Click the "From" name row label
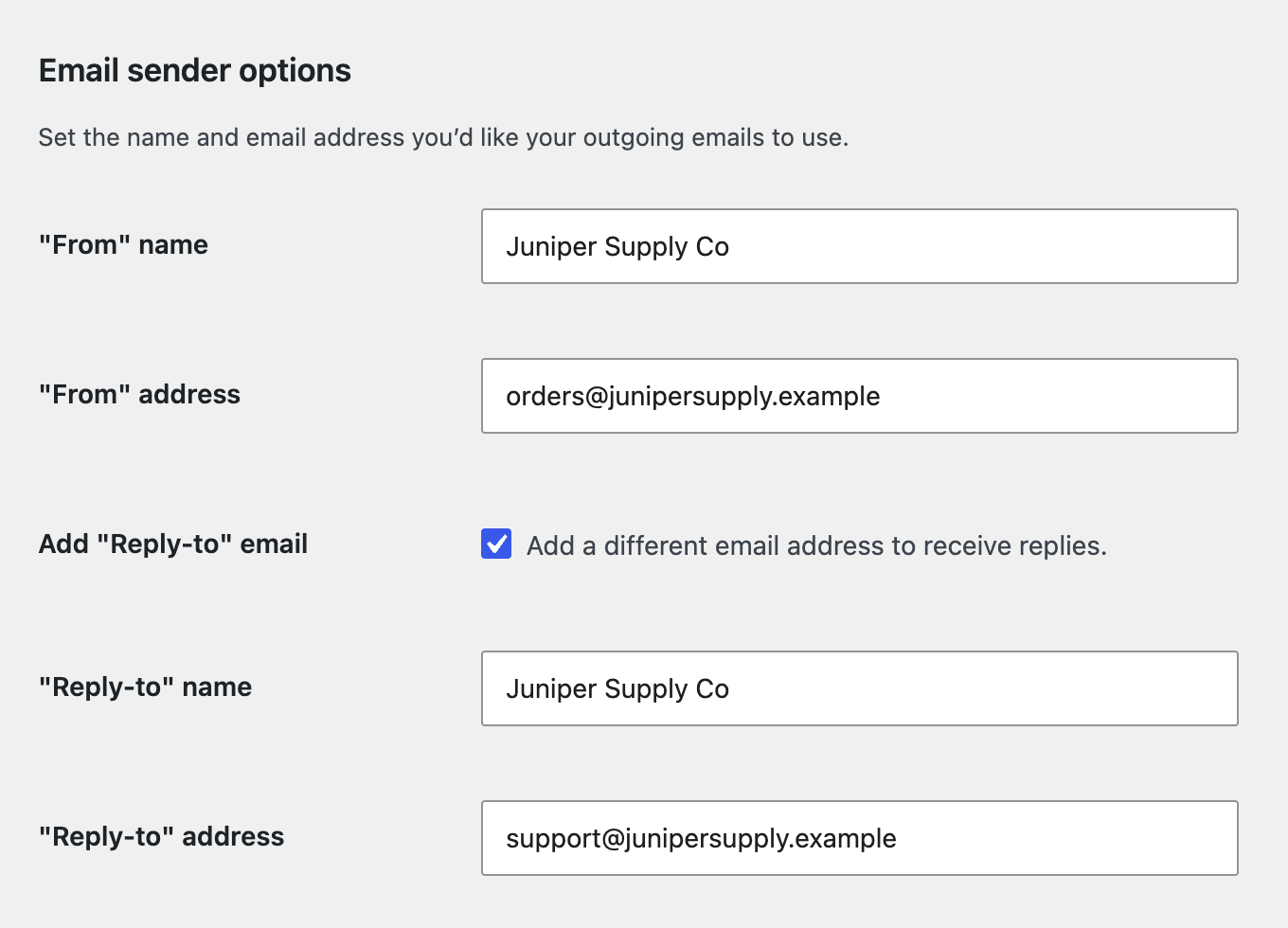This screenshot has height=928, width=1288. point(123,245)
